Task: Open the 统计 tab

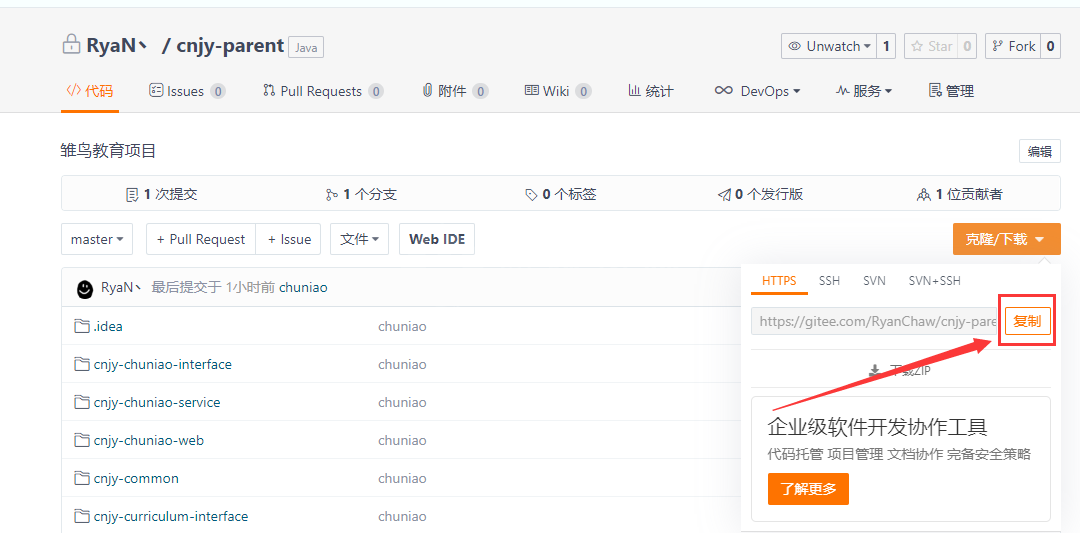Action: (651, 91)
